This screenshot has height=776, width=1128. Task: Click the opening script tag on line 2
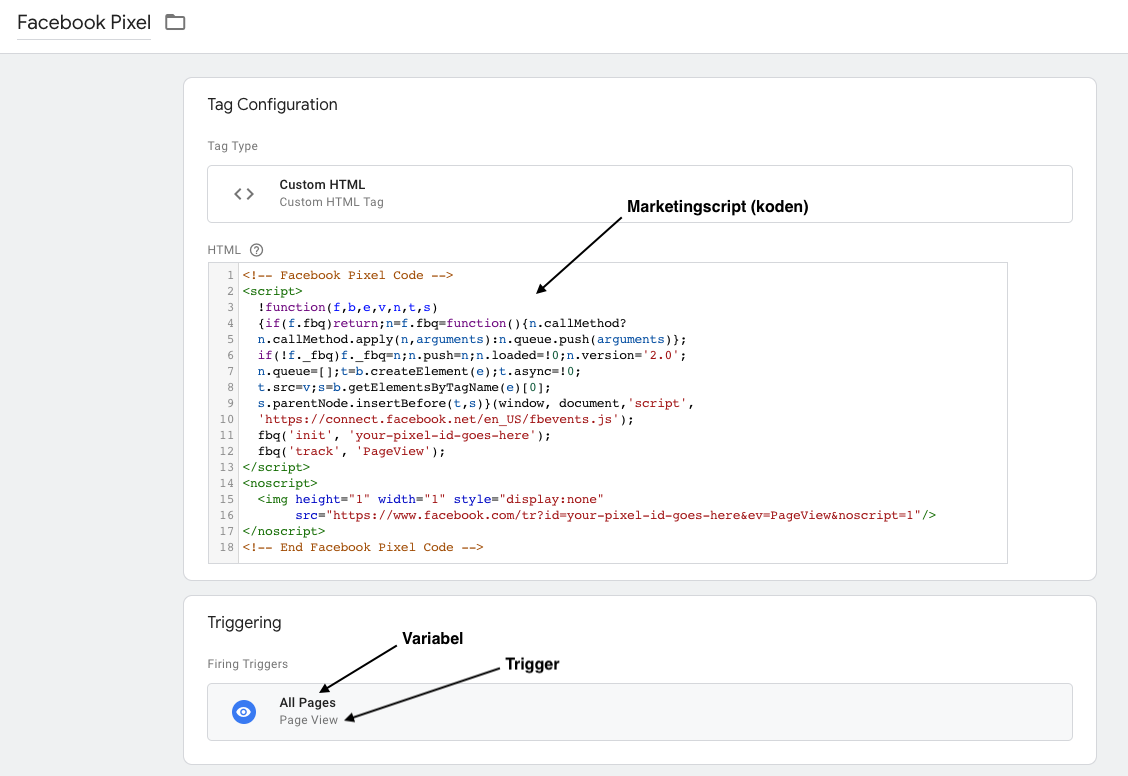click(273, 291)
